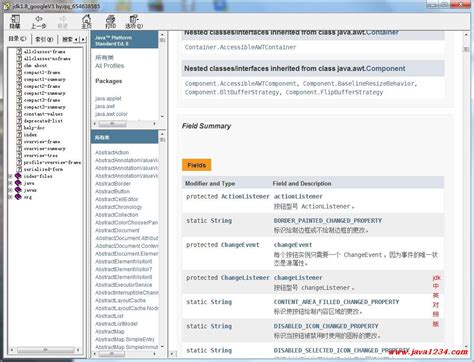The width and height of the screenshot is (474, 362).
Task: Click purple book icon for javax
Action: click(18, 190)
